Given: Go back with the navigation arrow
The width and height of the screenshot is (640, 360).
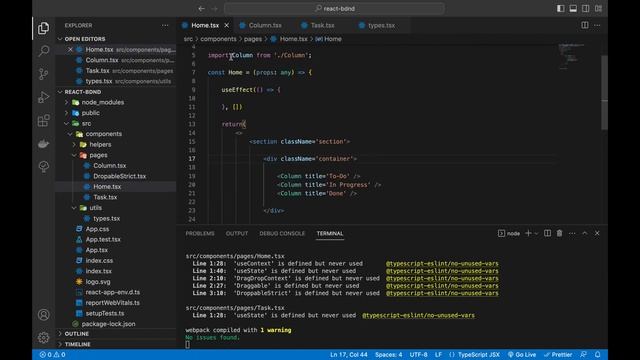Looking at the screenshot, I should pyautogui.click(x=201, y=8).
